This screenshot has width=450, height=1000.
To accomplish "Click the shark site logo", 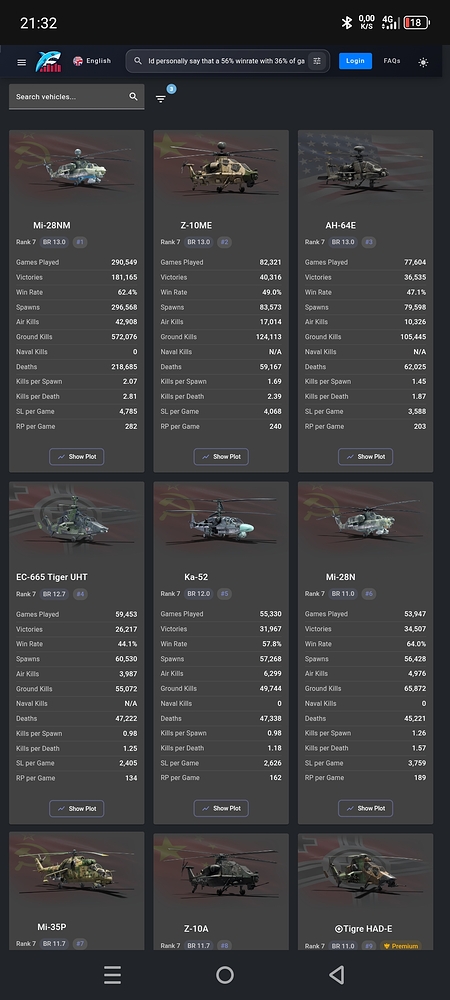I will 49,61.
